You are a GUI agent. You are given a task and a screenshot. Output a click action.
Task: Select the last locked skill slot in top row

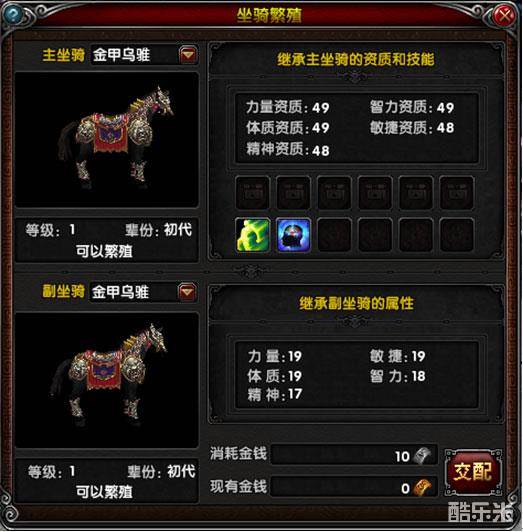coord(456,192)
